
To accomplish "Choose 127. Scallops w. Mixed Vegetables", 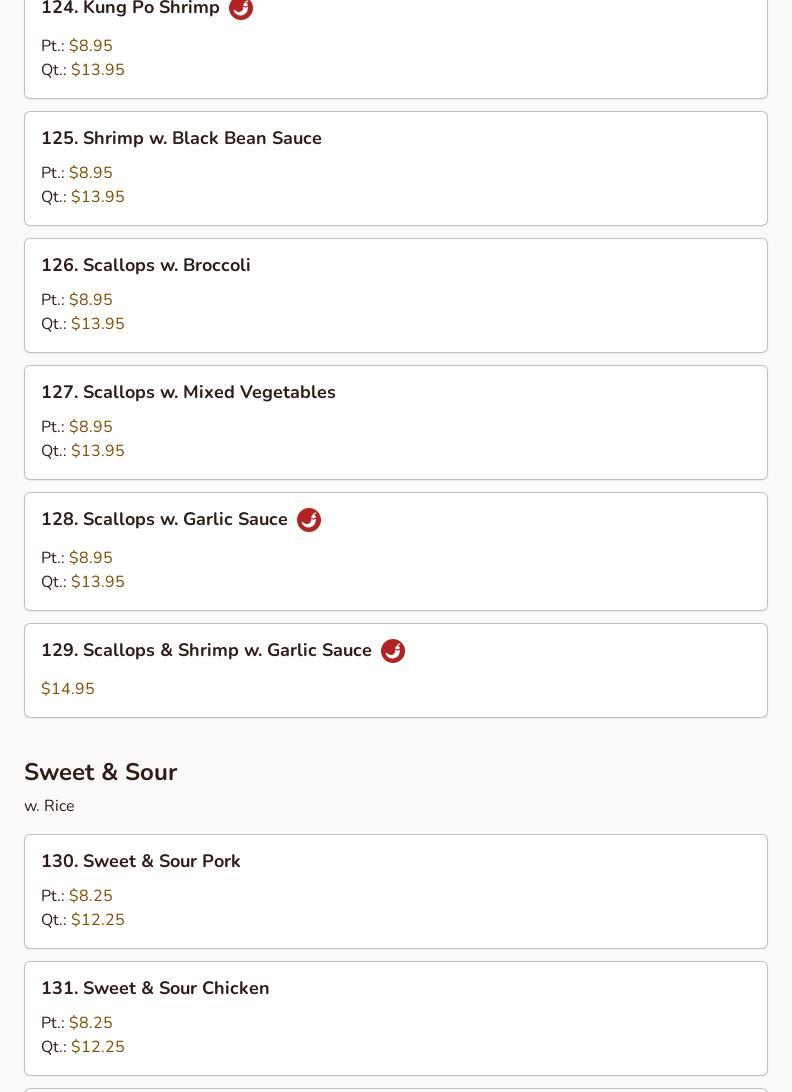I will 188,392.
